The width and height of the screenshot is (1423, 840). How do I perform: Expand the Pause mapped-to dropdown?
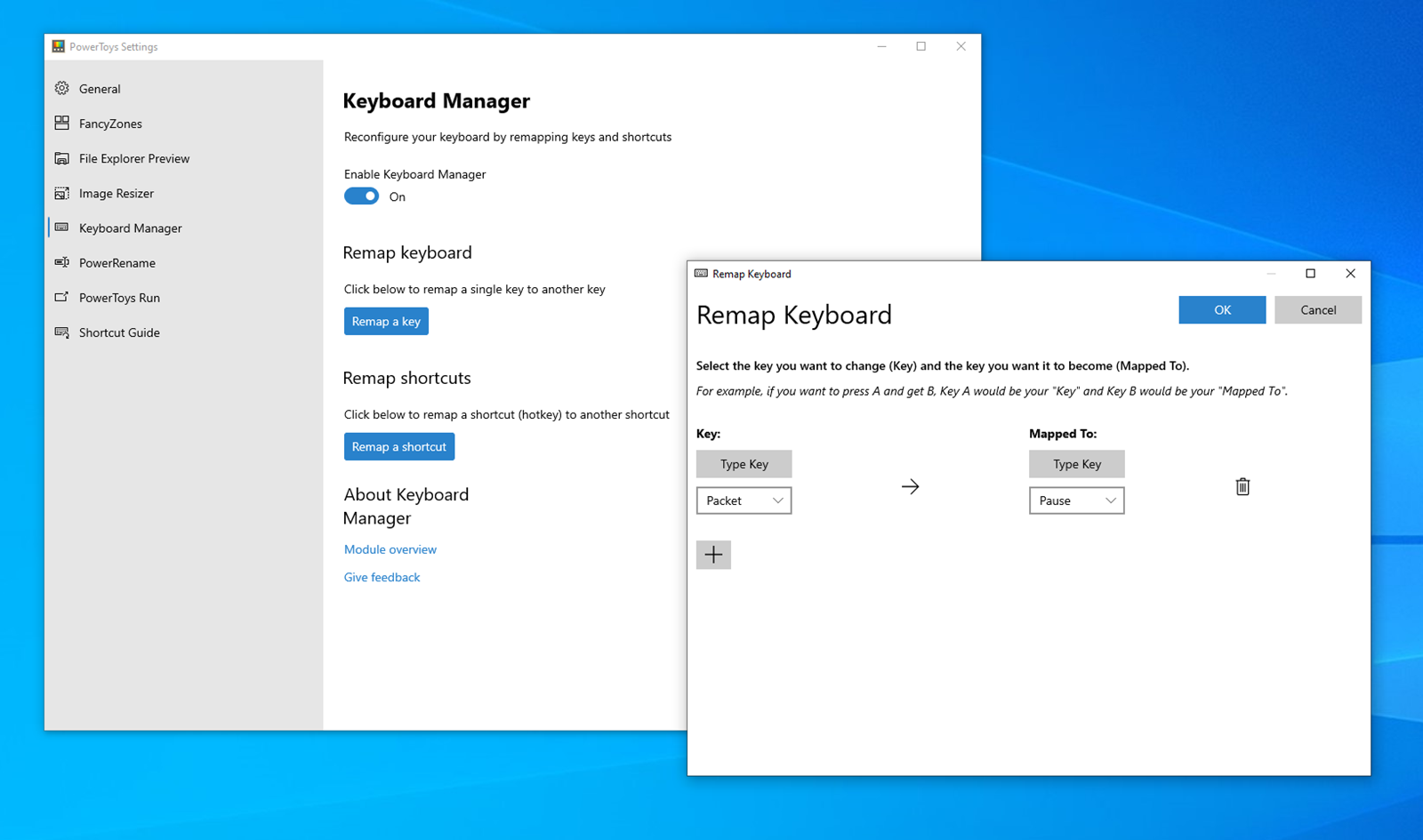click(1076, 500)
